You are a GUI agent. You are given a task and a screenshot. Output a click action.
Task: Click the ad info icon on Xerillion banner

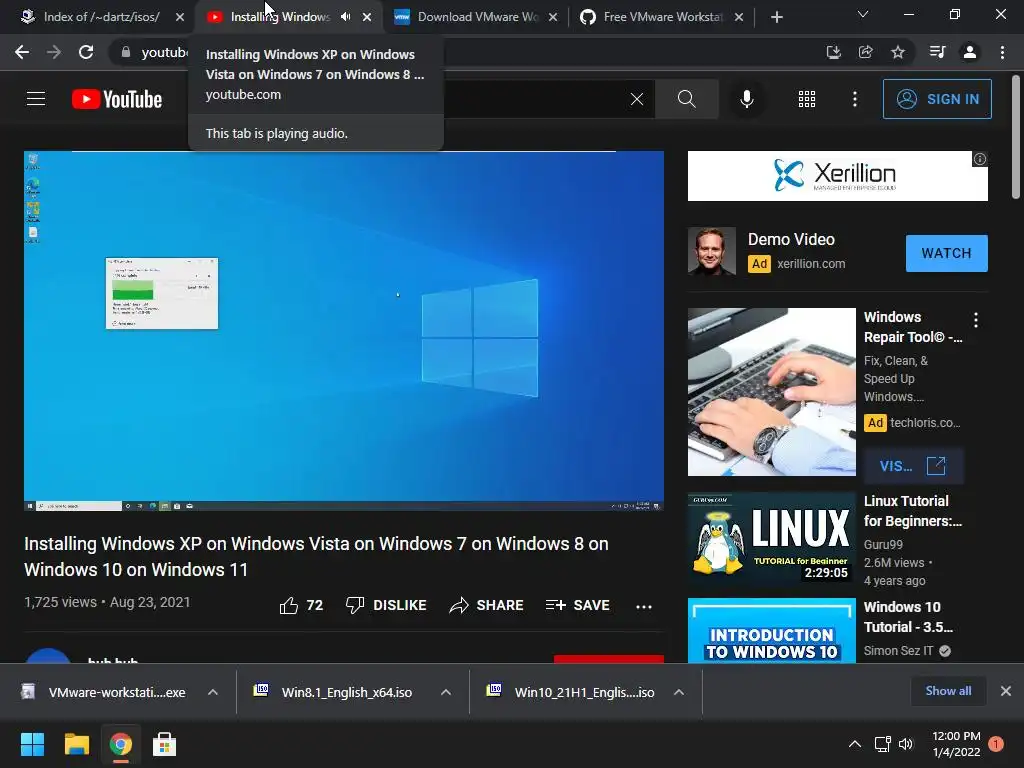980,159
